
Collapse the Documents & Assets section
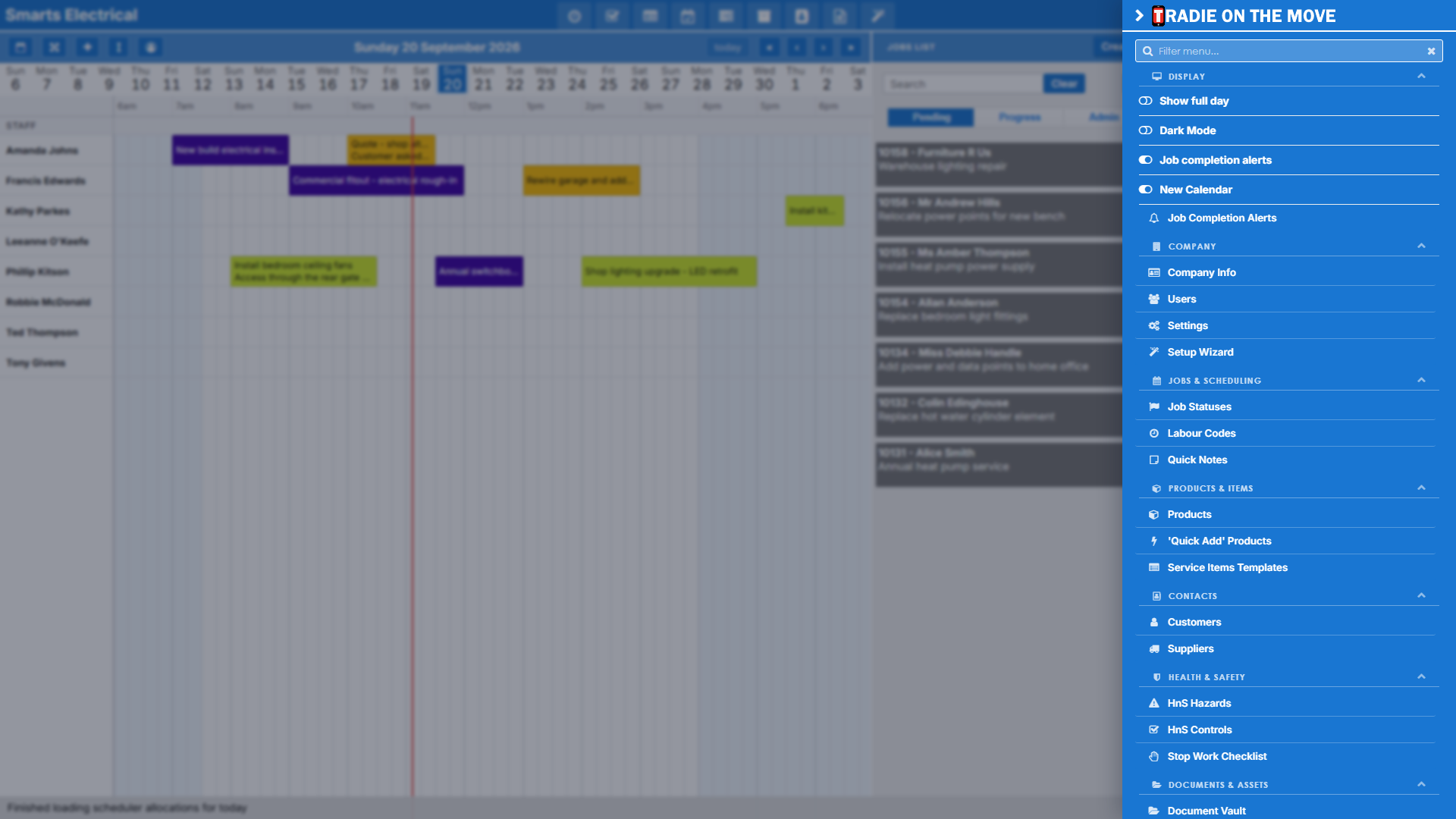[1421, 784]
